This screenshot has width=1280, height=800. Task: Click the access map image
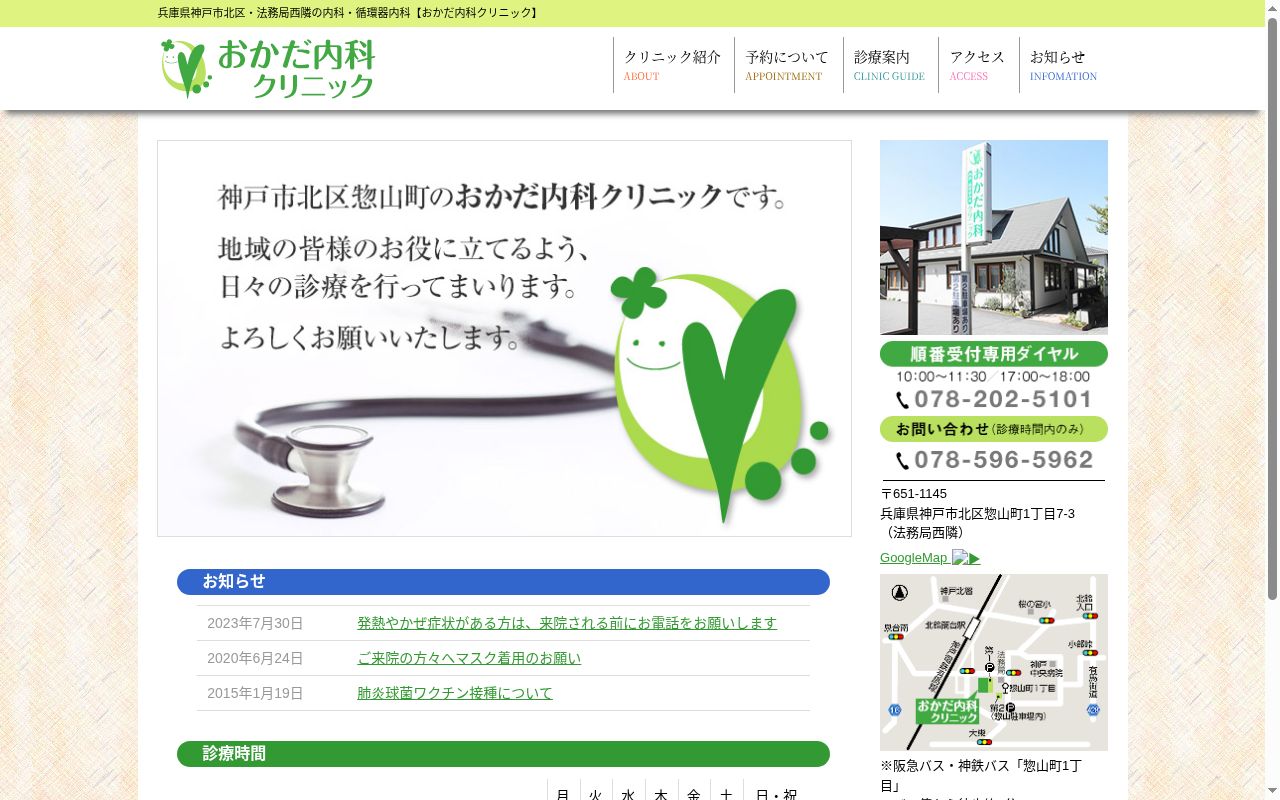994,662
